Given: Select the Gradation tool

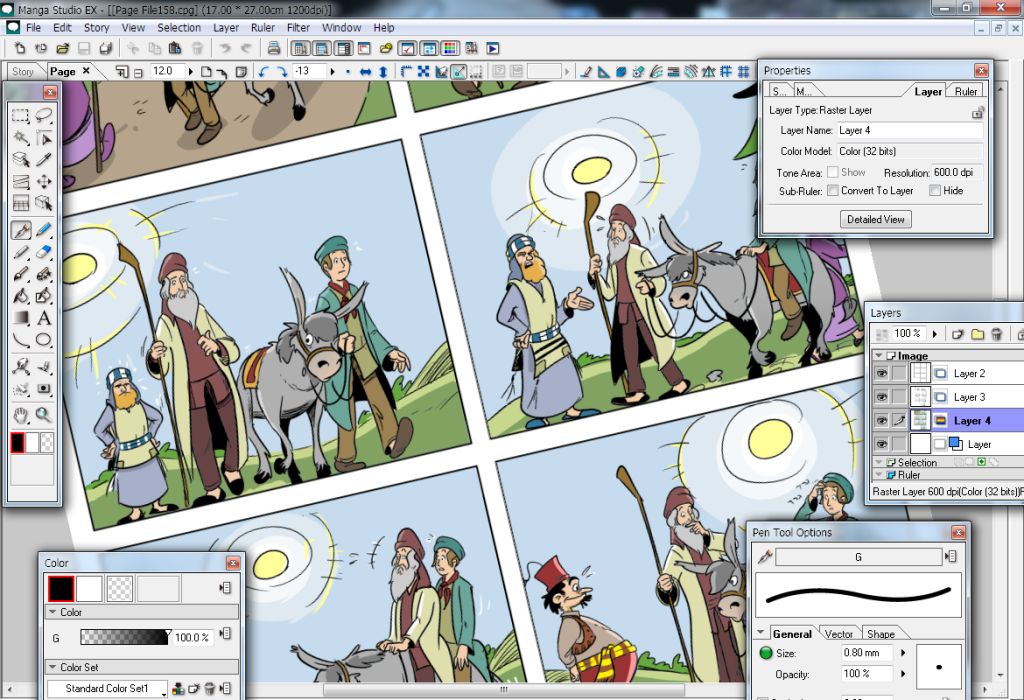Looking at the screenshot, I should (x=21, y=318).
